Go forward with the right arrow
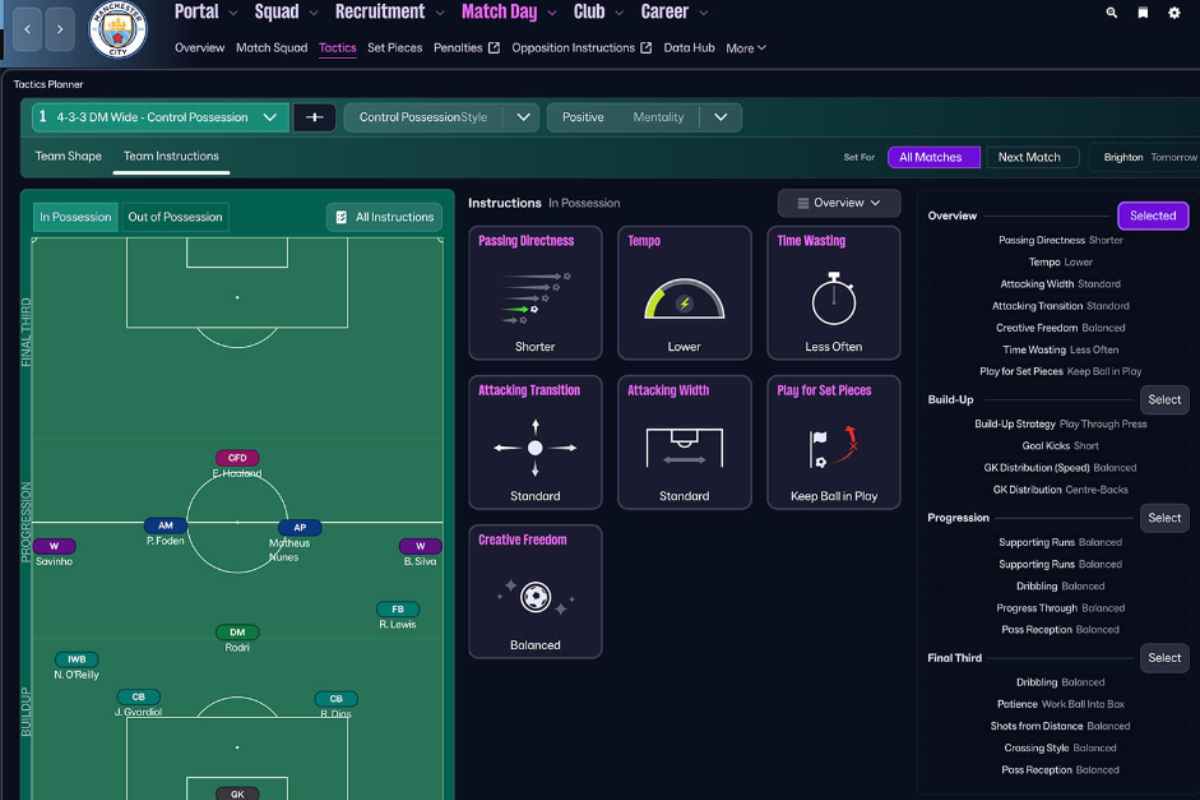The height and width of the screenshot is (800, 1200). pyautogui.click(x=60, y=29)
